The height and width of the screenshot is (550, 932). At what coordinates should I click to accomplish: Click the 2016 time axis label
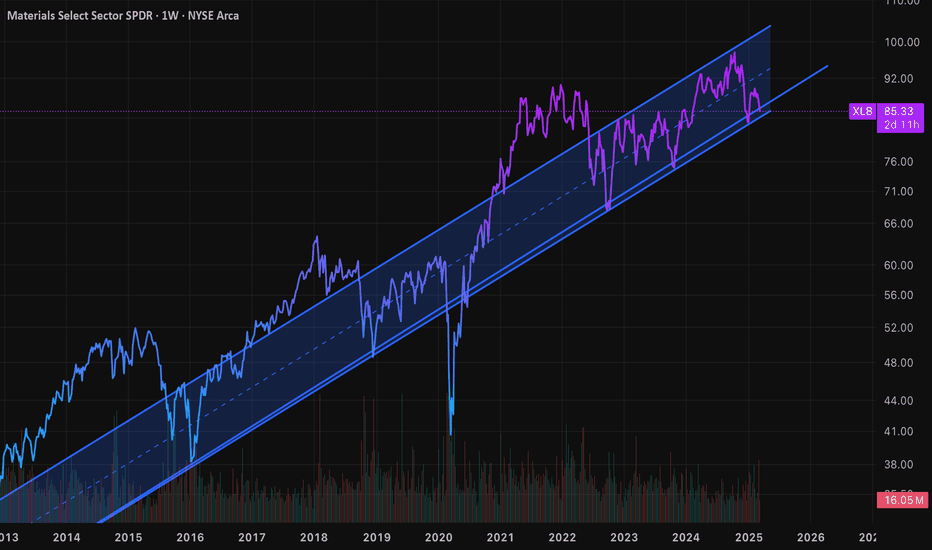190,538
